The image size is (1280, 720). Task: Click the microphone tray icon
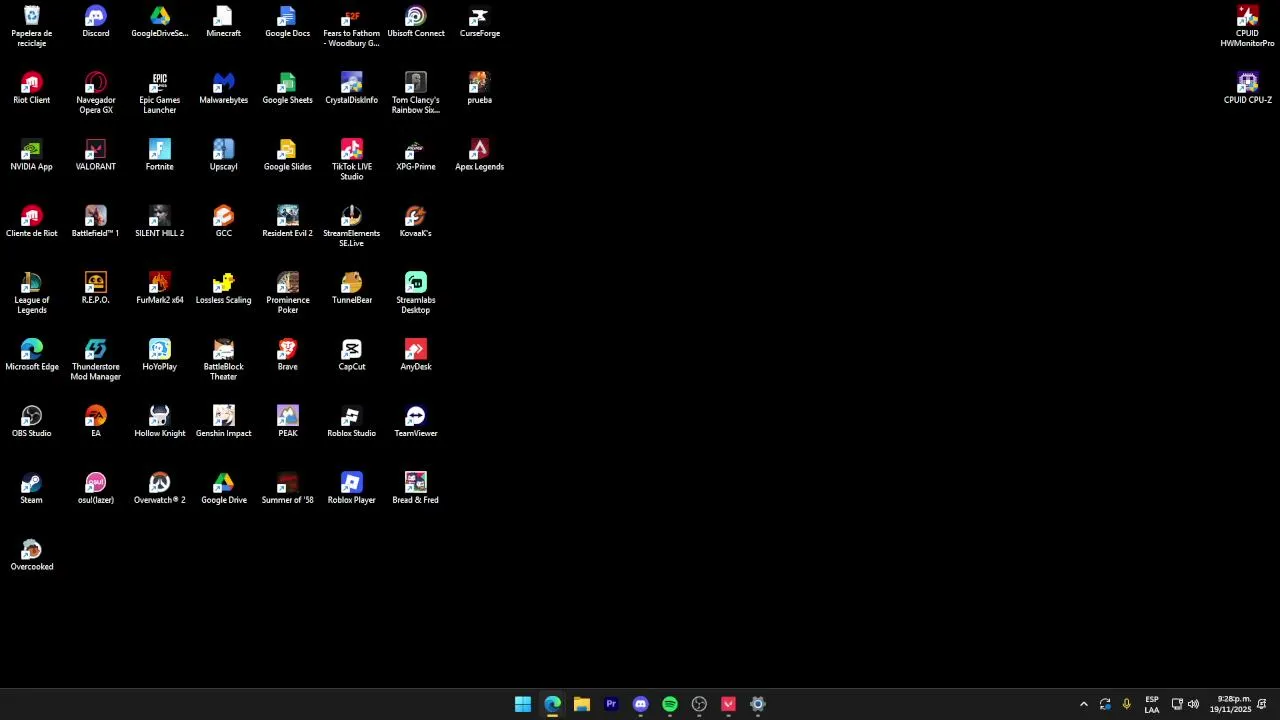pos(1126,704)
